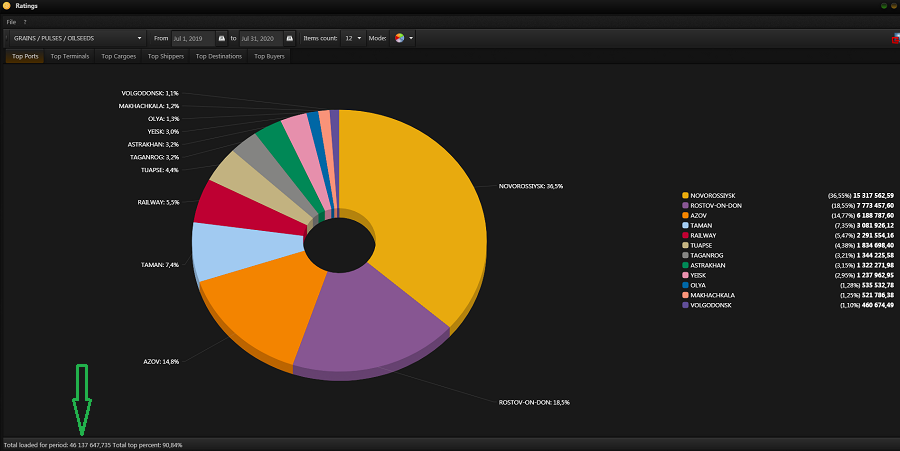The image size is (900, 451).
Task: Click legend value 6 188 787,60
Action: pyautogui.click(x=875, y=216)
